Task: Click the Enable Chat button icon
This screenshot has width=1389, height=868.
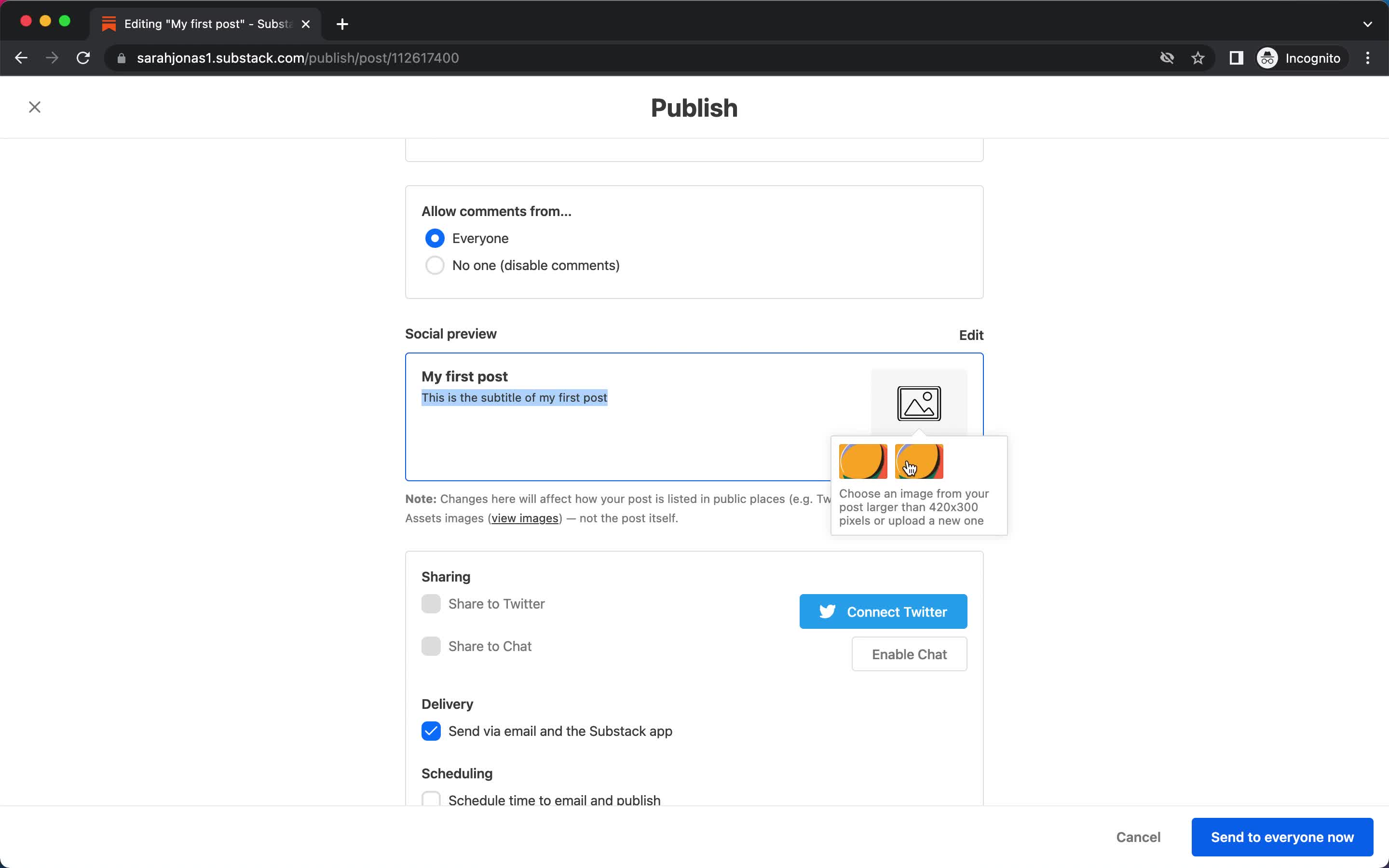Action: (x=909, y=654)
